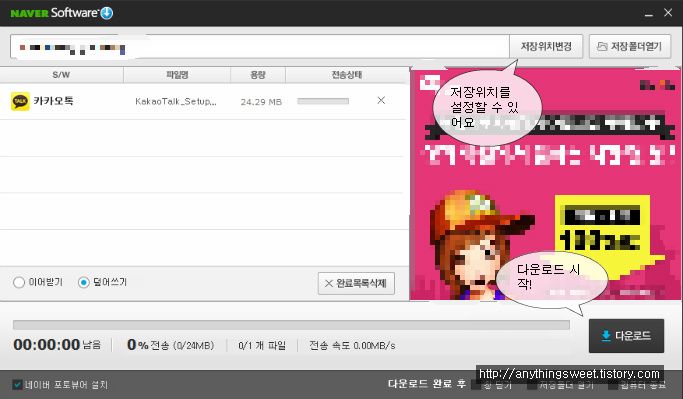683x399 pixels.
Task: Click the 카카오톡 software name
Action: 54,101
